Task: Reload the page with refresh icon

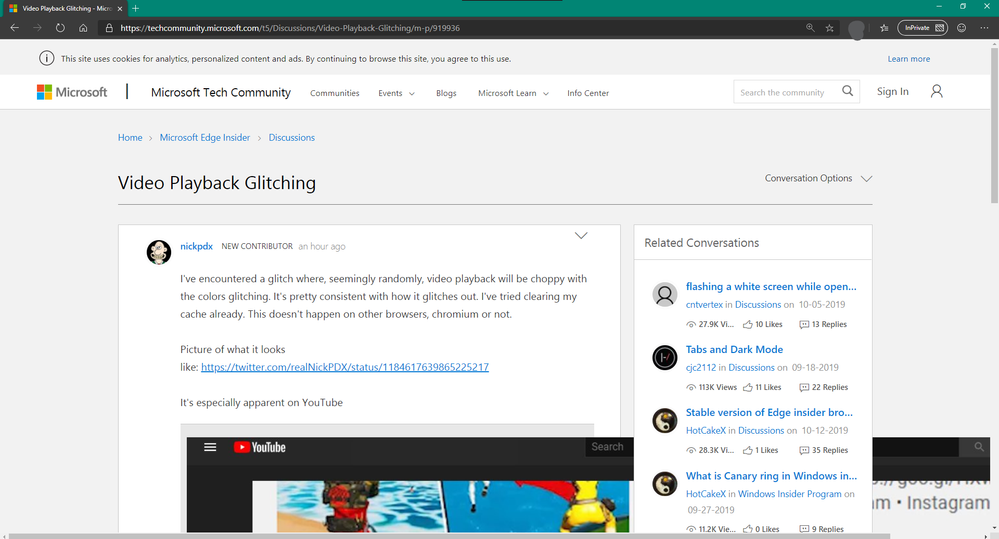Action: click(60, 28)
